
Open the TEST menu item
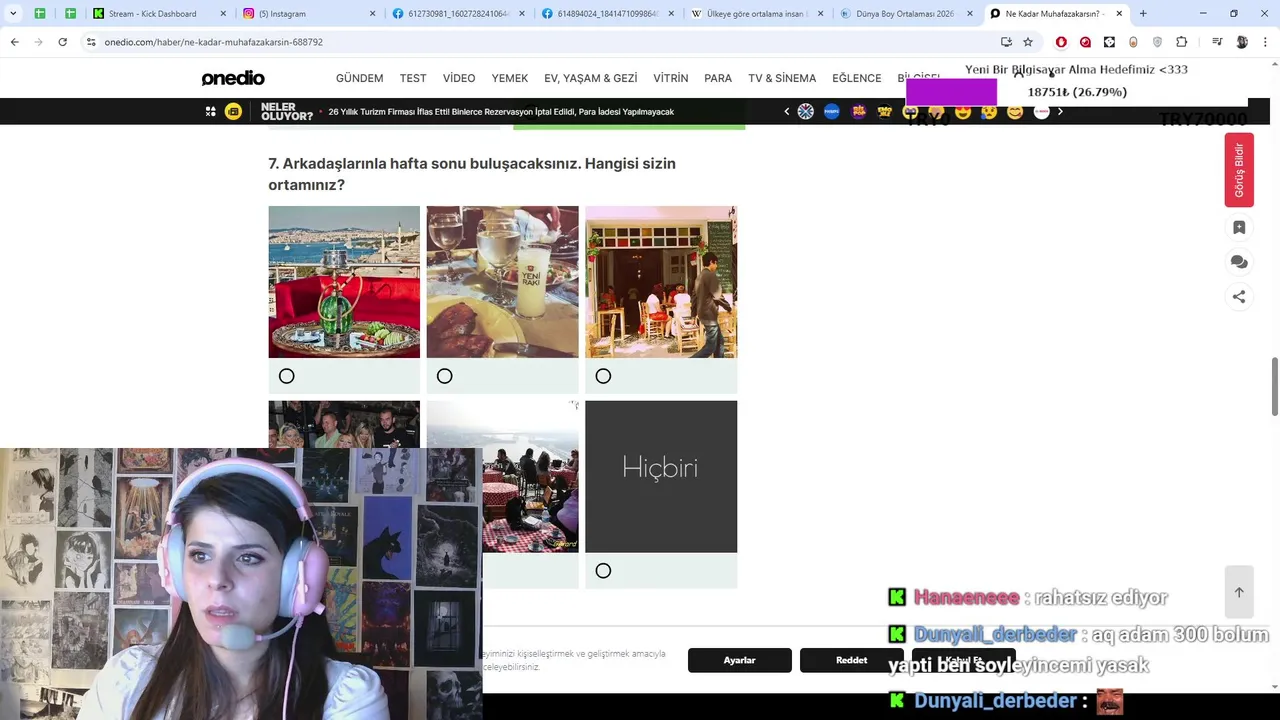pos(413,78)
